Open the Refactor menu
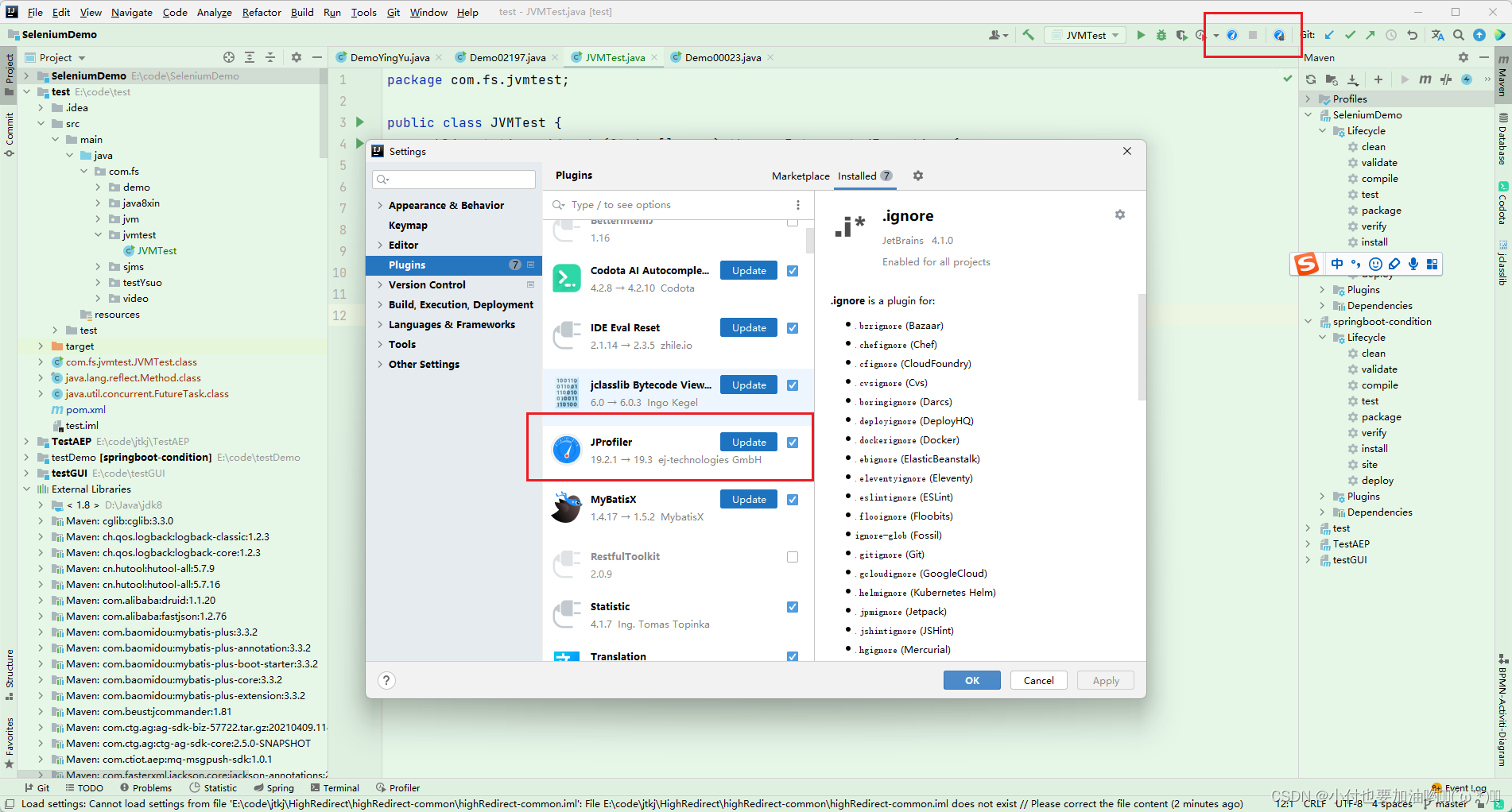The width and height of the screenshot is (1512, 812). click(262, 12)
